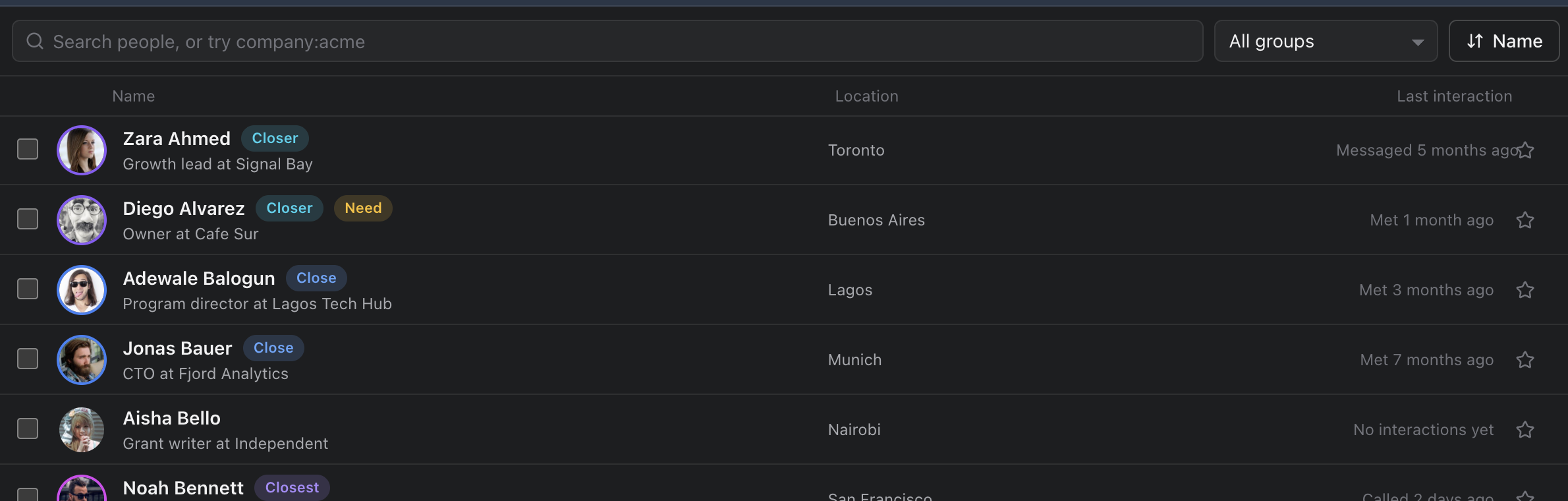Click Closer tag on Diego Alvarez
Viewport: 1568px width, 501px height.
289,208
